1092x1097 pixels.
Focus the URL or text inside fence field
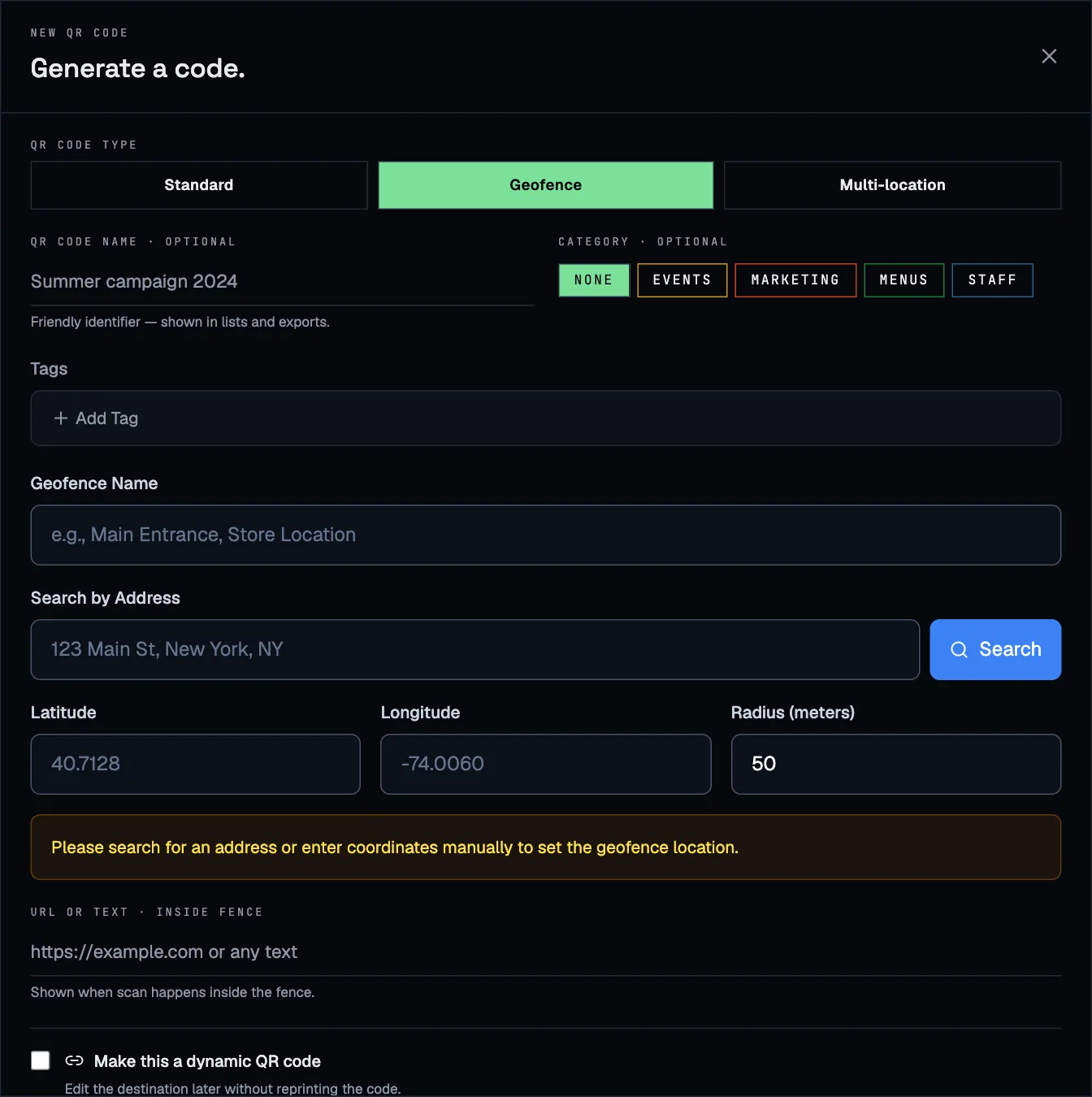click(546, 952)
